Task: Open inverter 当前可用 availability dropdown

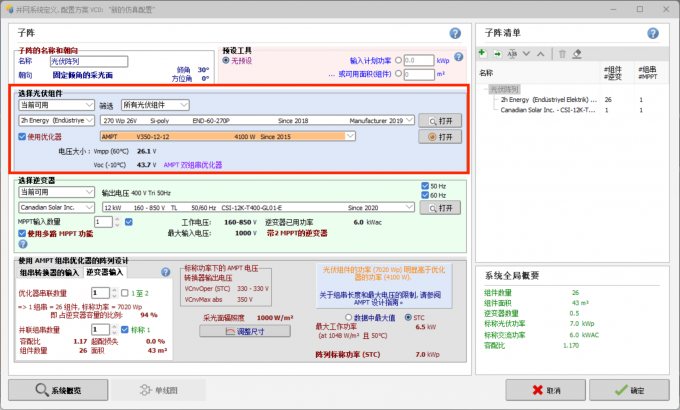Action: [x=56, y=192]
